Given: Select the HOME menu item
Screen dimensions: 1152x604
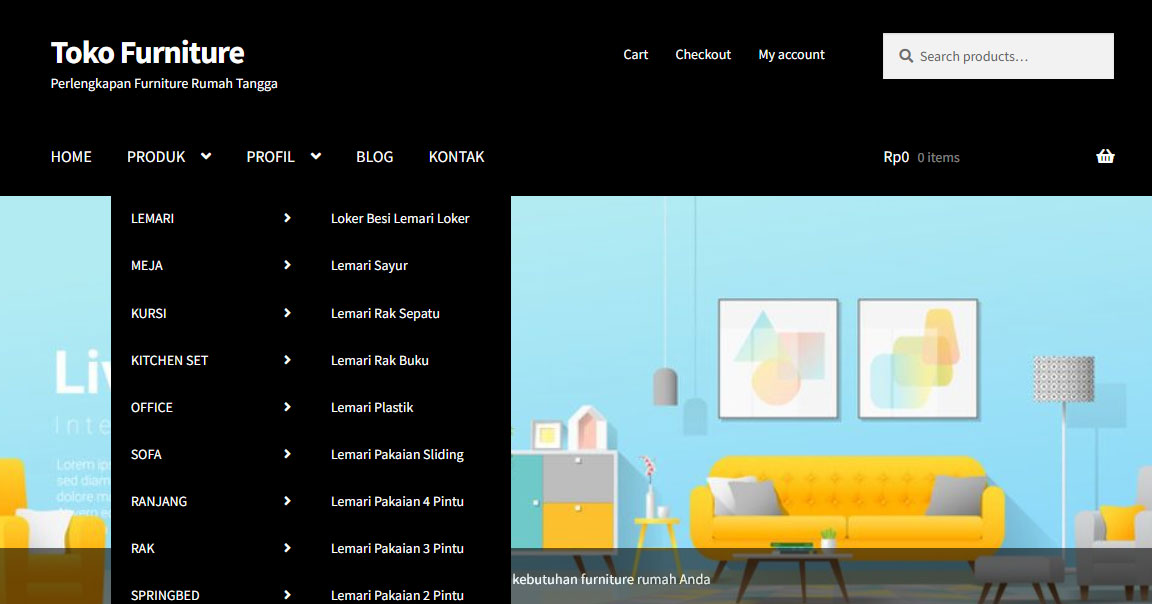Looking at the screenshot, I should [x=71, y=156].
